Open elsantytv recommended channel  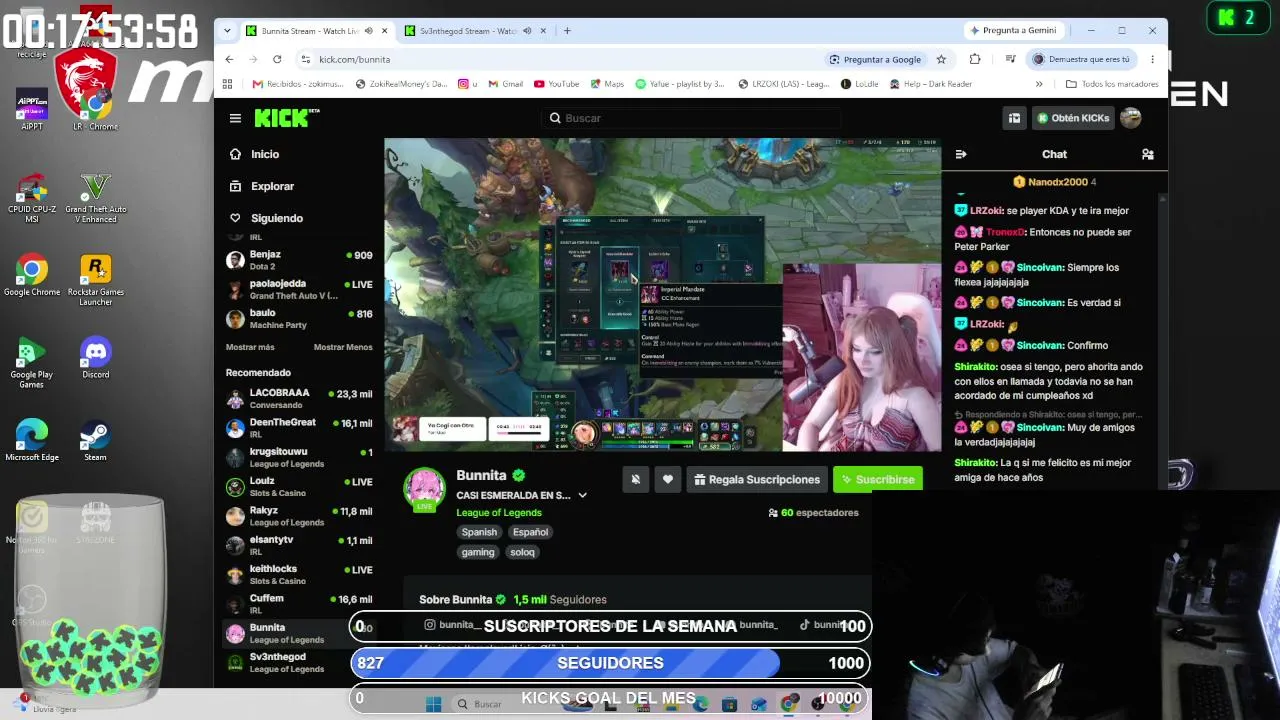(299, 545)
